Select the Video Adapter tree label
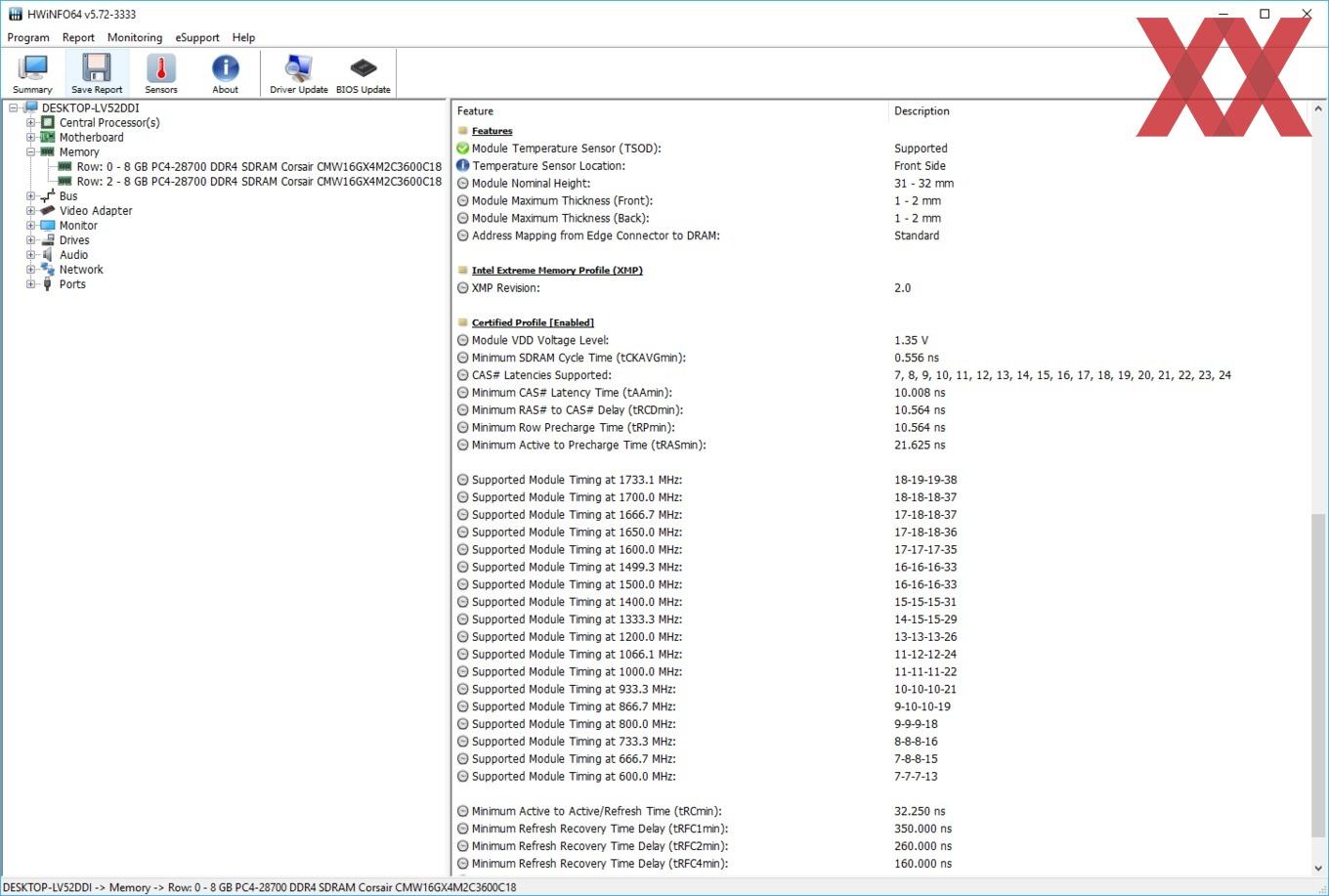The image size is (1329, 896). point(96,211)
